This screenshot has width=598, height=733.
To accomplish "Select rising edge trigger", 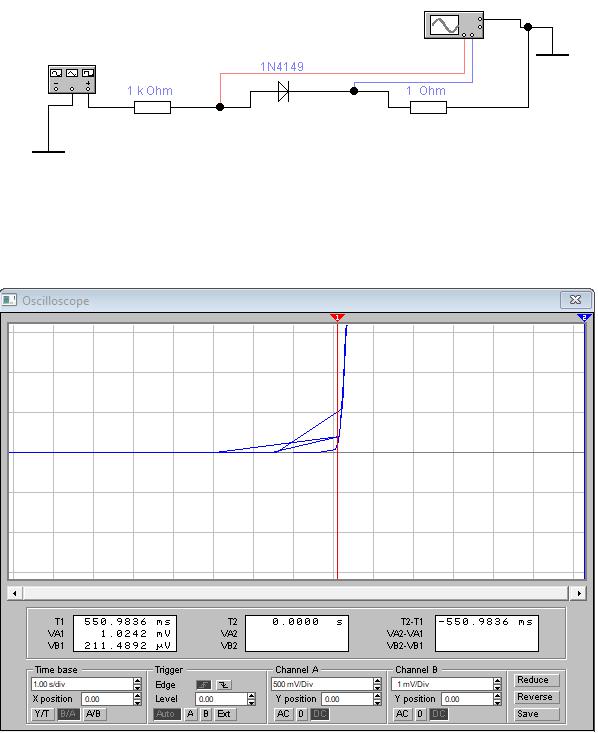I will click(203, 685).
